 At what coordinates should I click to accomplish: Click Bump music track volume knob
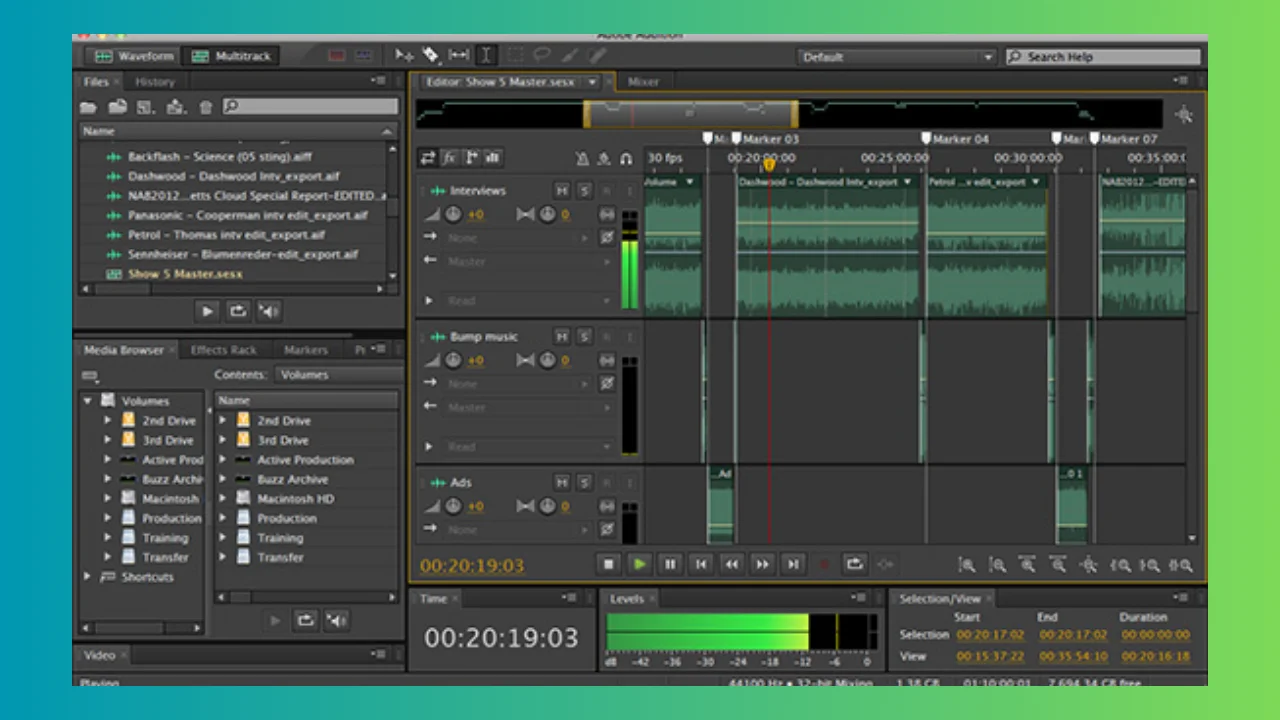click(453, 360)
